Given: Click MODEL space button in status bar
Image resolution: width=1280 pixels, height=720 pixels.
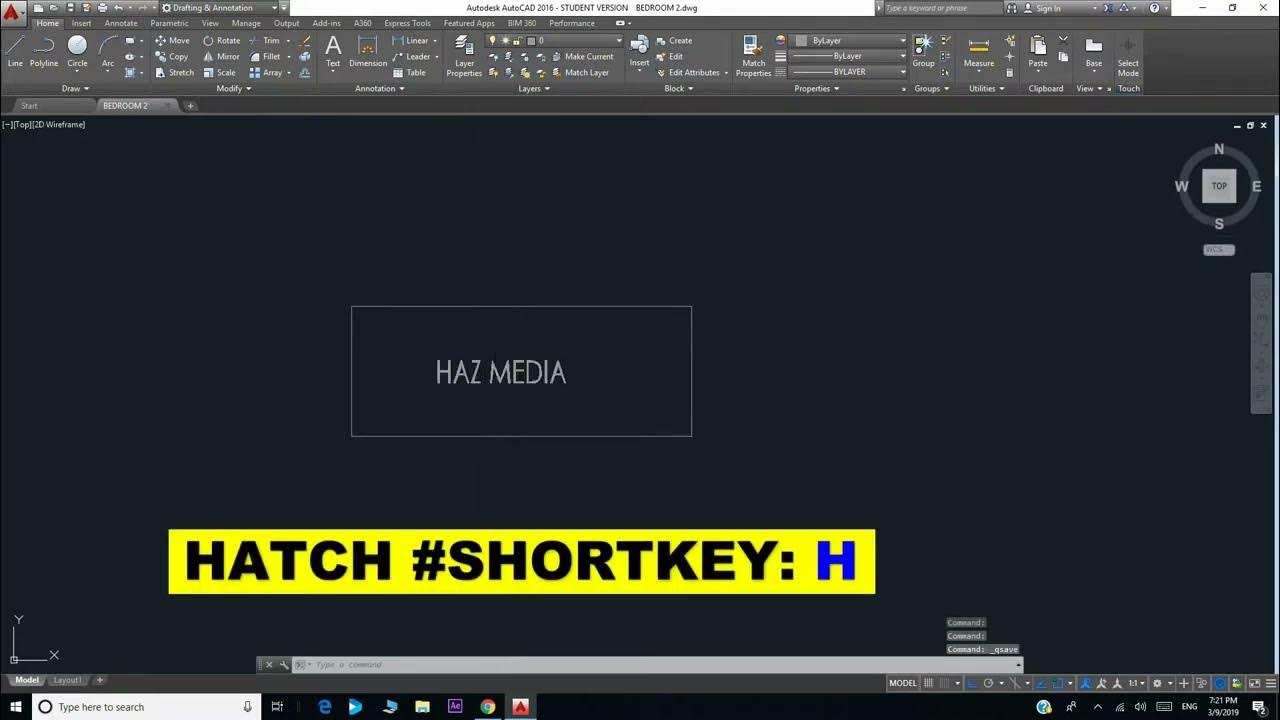Looking at the screenshot, I should point(903,683).
